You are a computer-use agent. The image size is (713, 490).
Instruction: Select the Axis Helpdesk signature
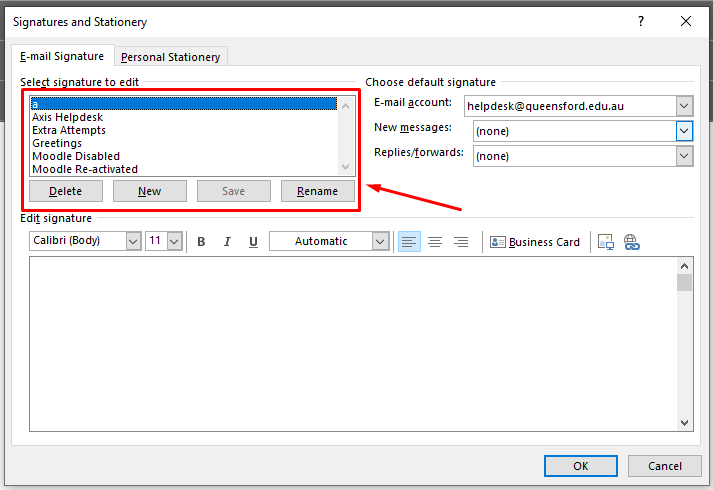(x=184, y=117)
